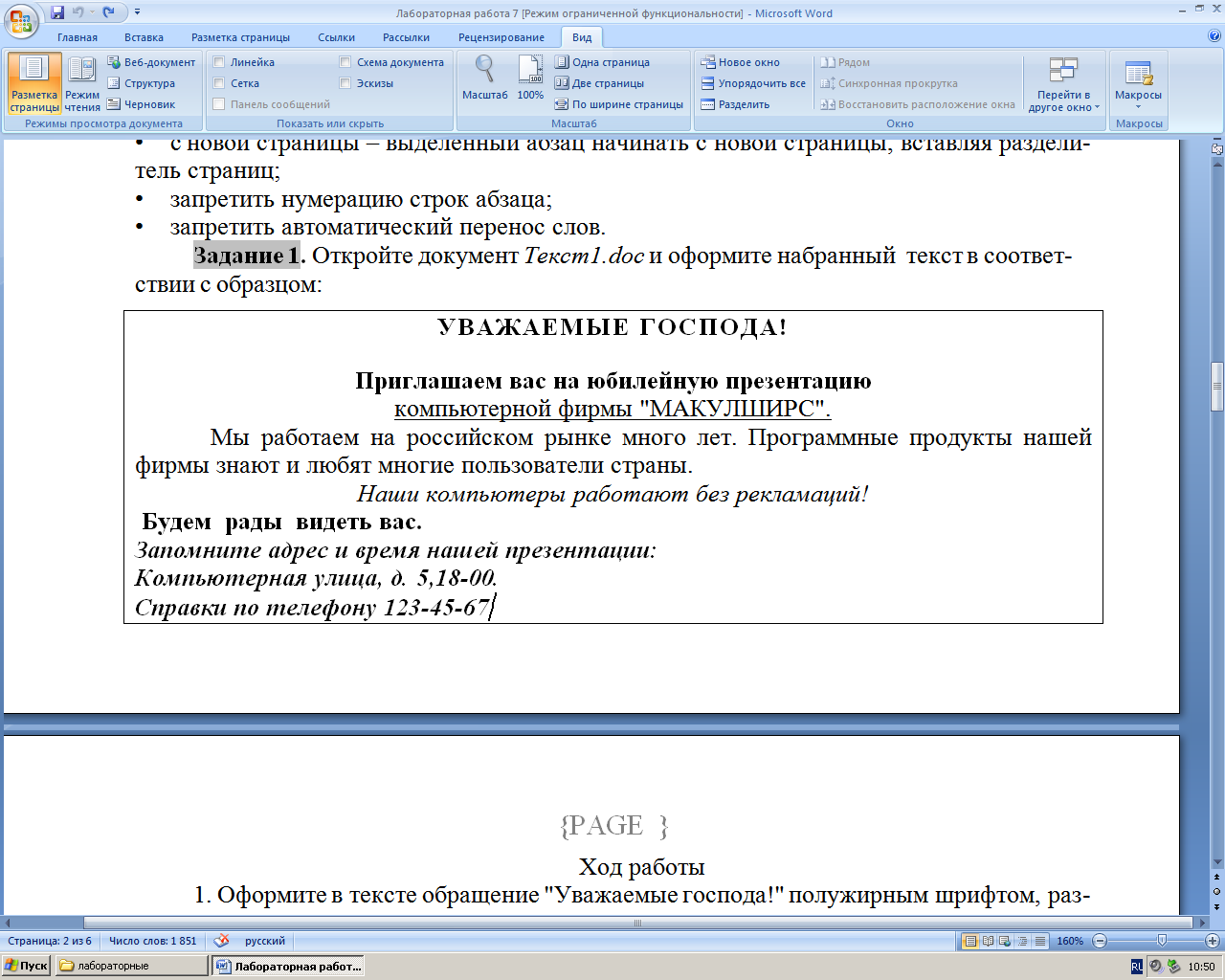Click the horizontal scrollbar thumb
Screen dimensions: 1225x980
[x=637, y=923]
